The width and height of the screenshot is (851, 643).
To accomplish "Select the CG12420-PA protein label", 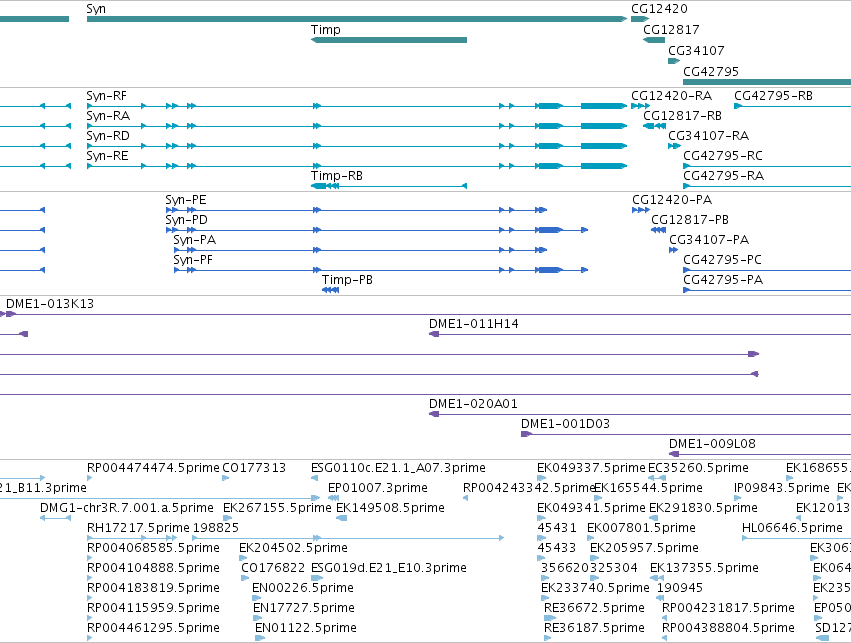I will (672, 200).
